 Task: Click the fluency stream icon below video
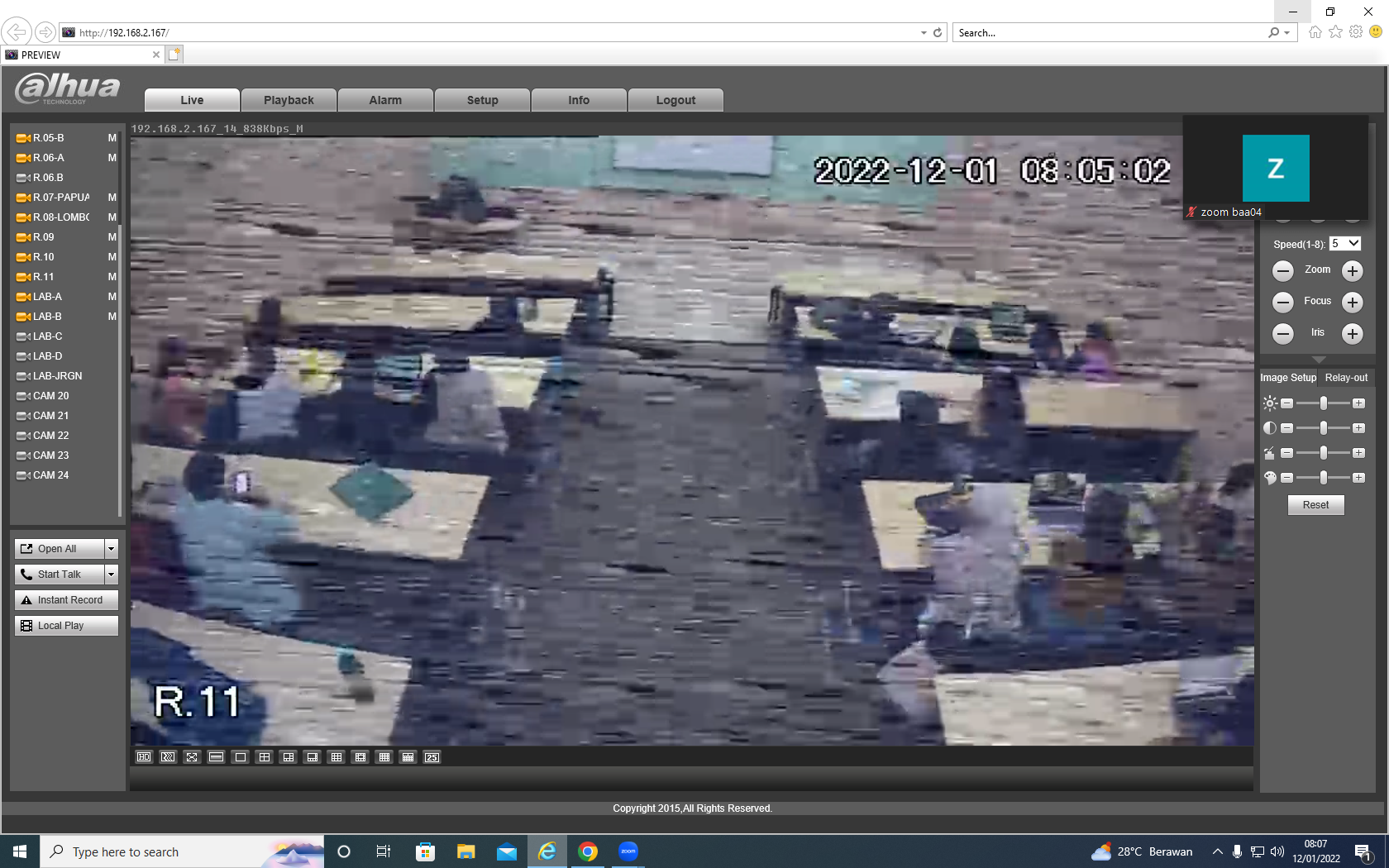(x=168, y=757)
